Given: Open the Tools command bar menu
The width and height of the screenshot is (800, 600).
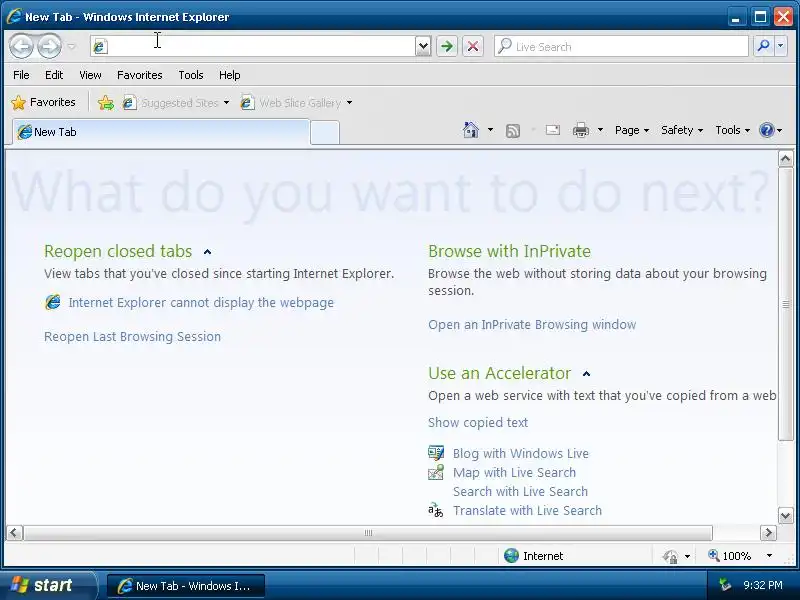Looking at the screenshot, I should click(732, 130).
